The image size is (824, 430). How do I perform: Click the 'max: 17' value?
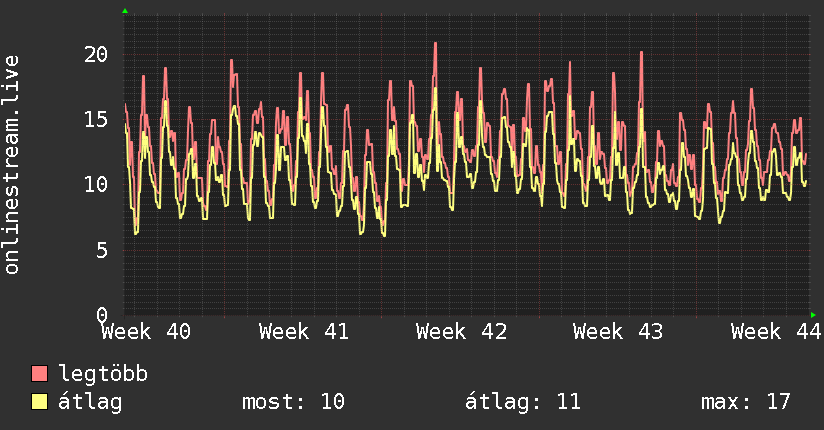click(746, 402)
